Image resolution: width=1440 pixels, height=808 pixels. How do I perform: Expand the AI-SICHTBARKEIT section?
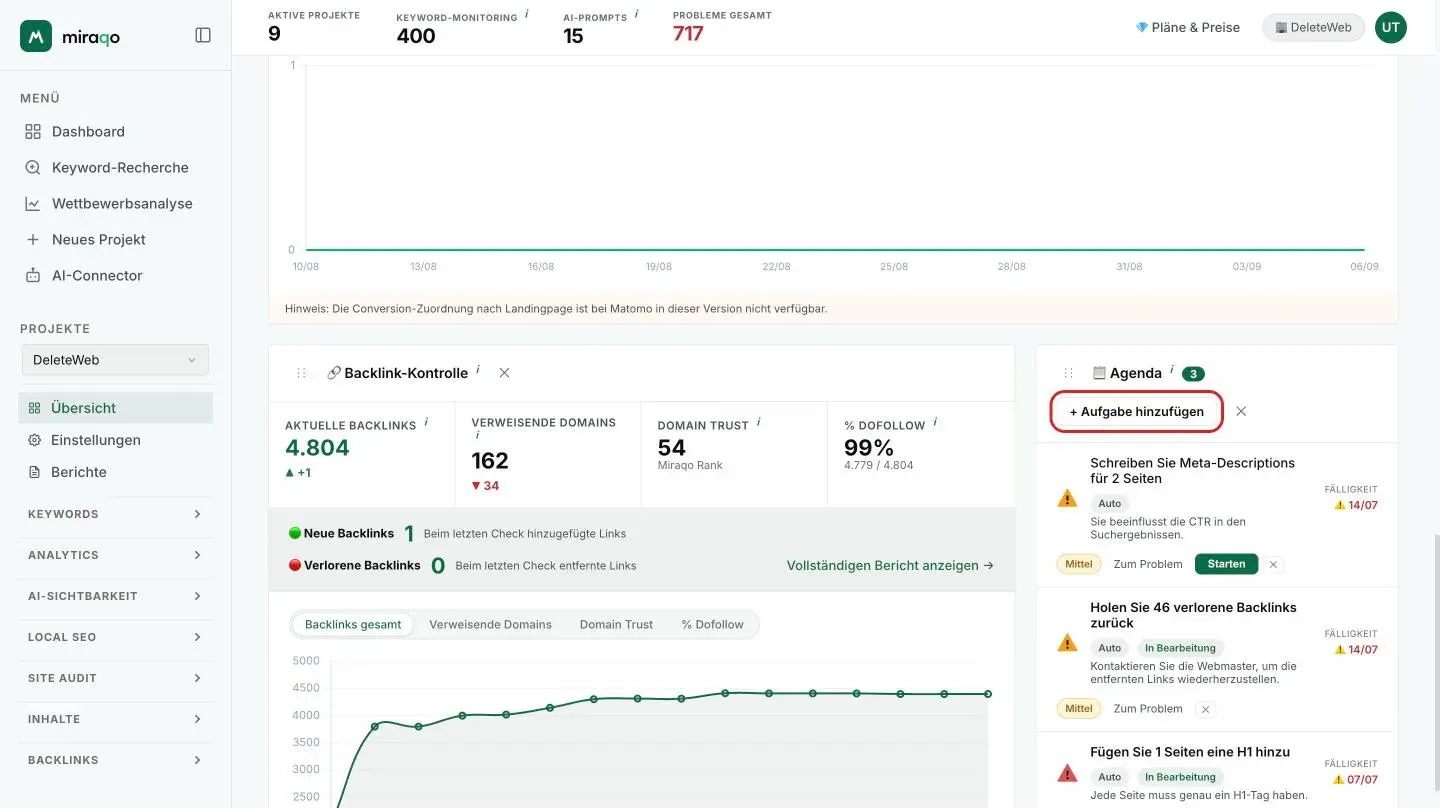[x=115, y=596]
